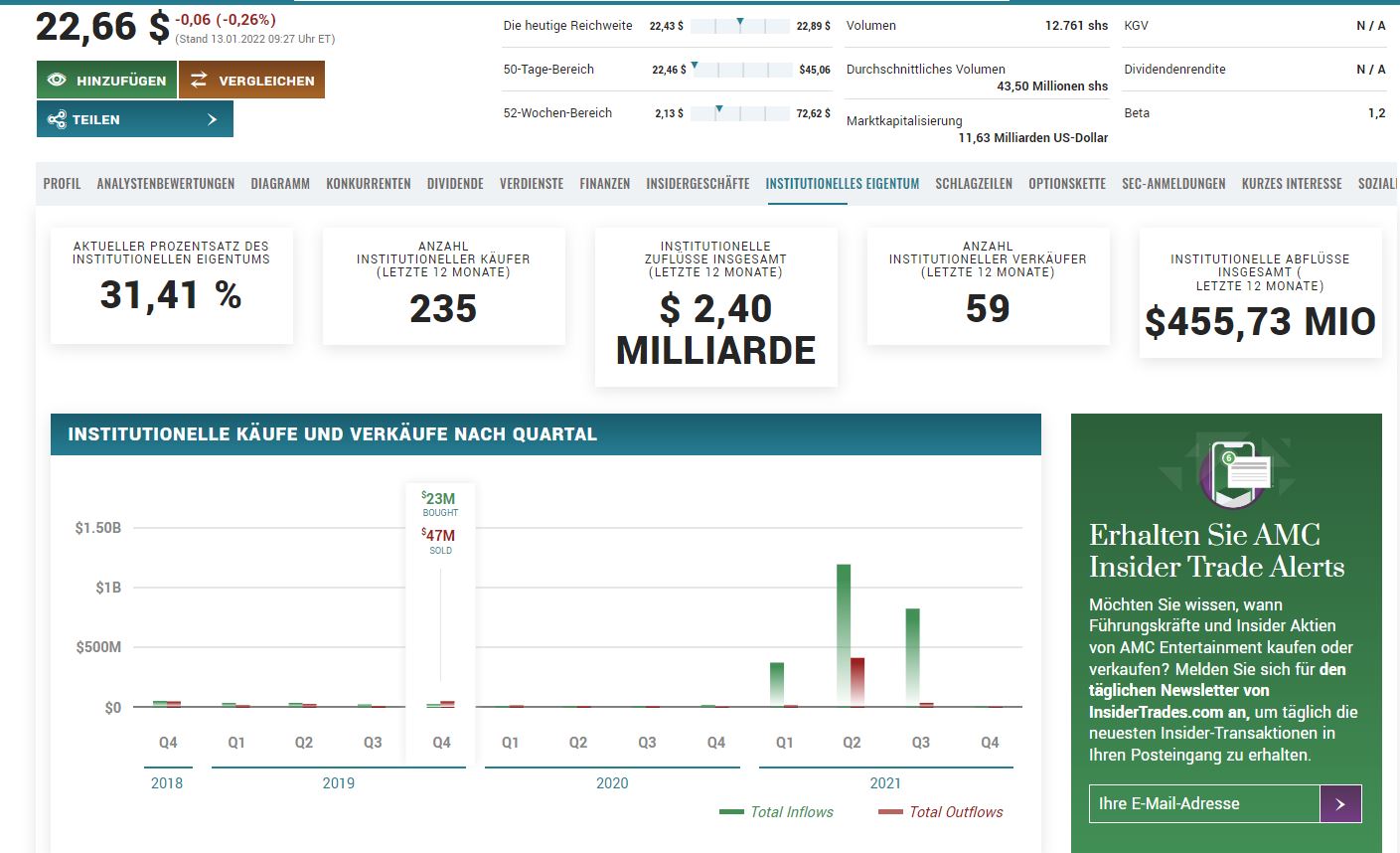Click the $ 2,40 MILLIARDE inflows figure
The height and width of the screenshot is (853, 1400).
click(x=715, y=329)
